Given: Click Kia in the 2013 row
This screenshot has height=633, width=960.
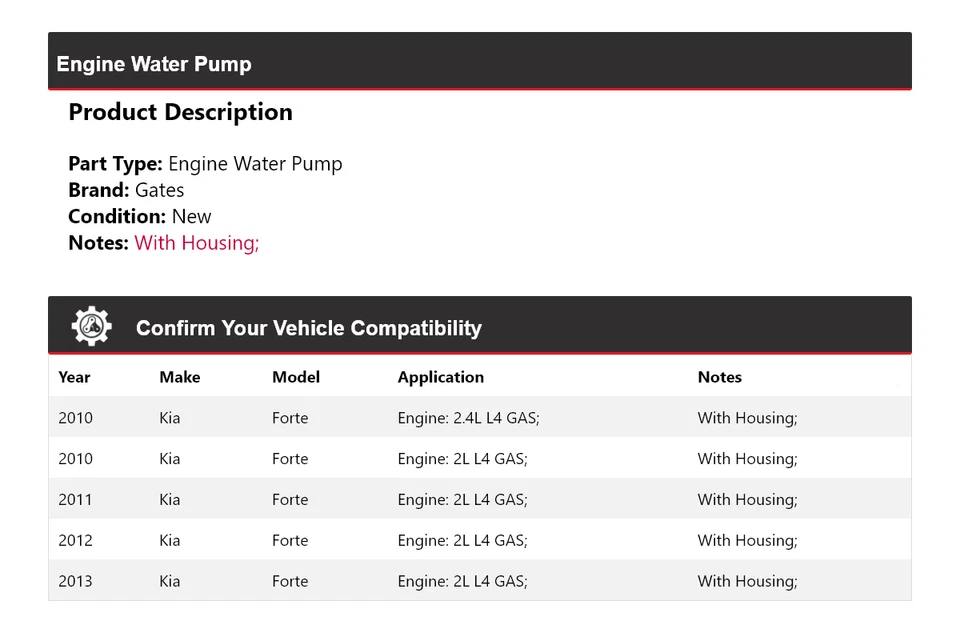Looking at the screenshot, I should coord(170,582).
